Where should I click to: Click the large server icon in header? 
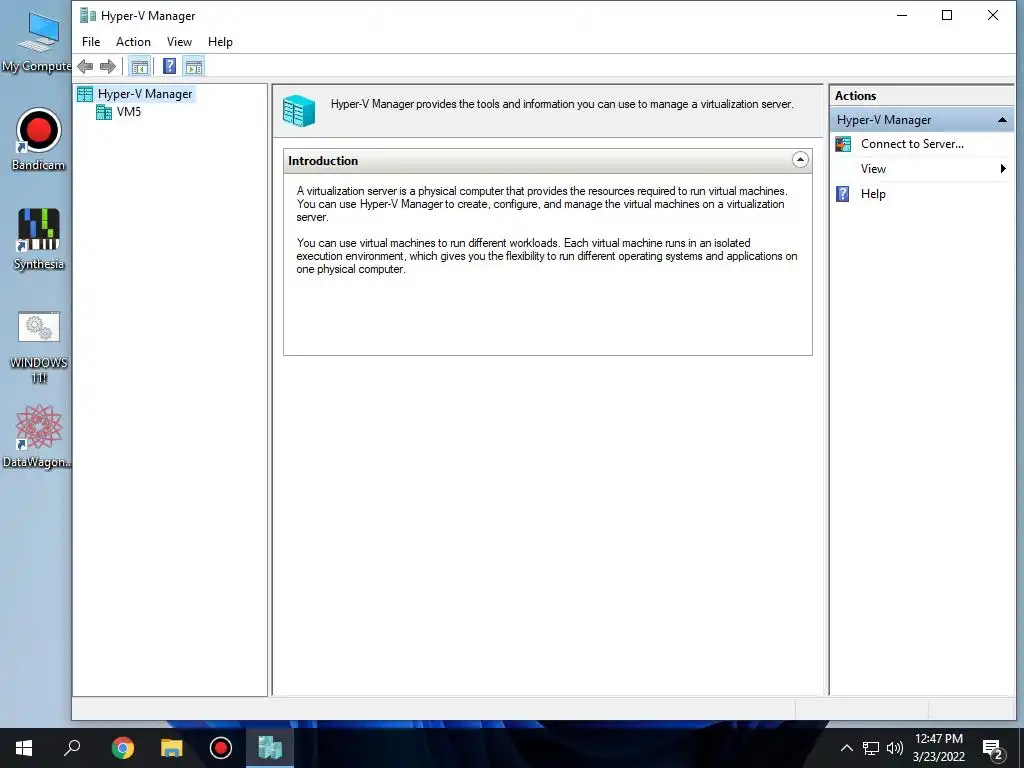point(299,110)
